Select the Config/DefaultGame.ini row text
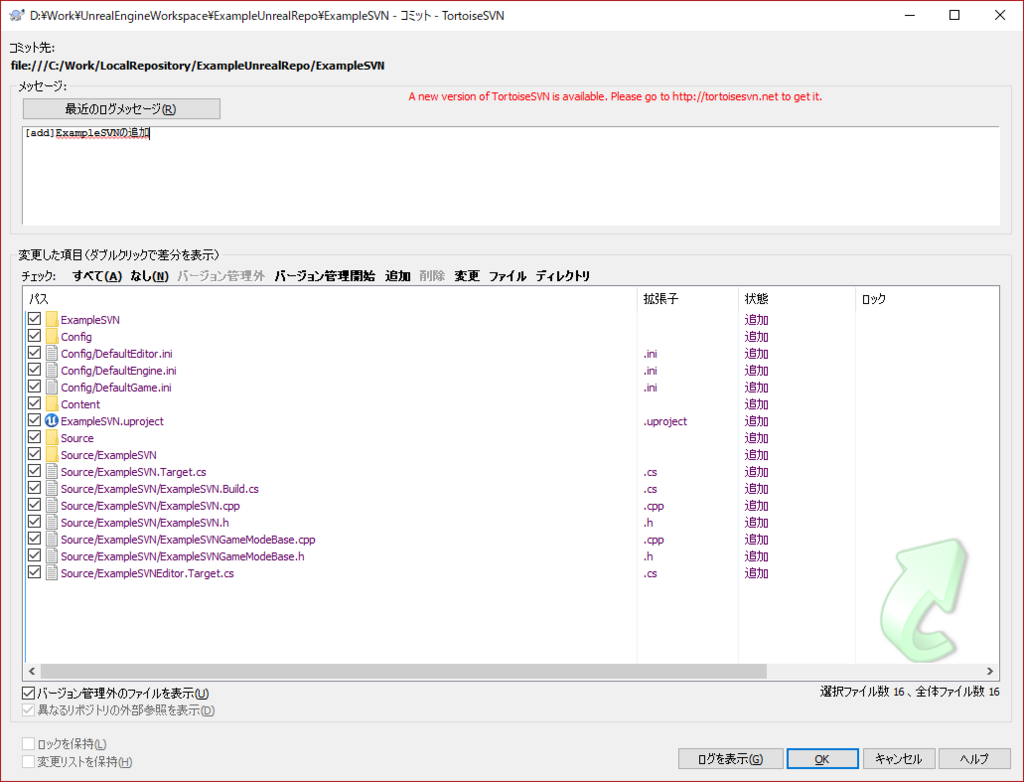The width and height of the screenshot is (1024, 782). 116,387
